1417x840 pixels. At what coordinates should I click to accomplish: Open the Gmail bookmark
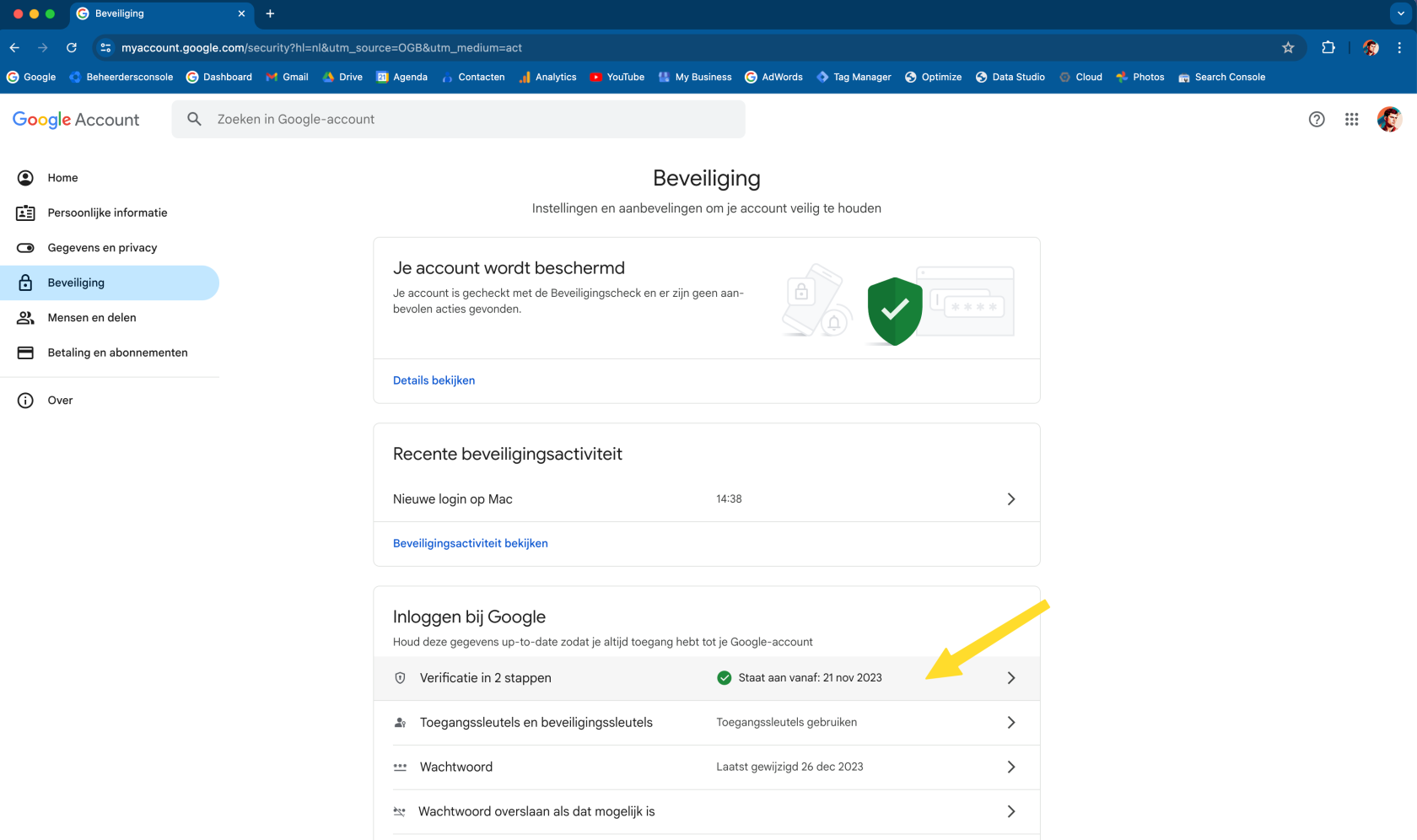(287, 77)
